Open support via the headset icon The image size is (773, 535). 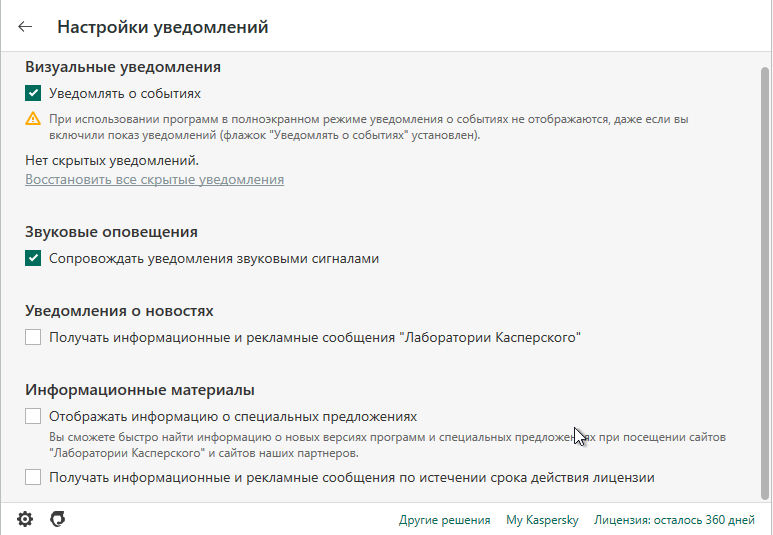click(58, 519)
